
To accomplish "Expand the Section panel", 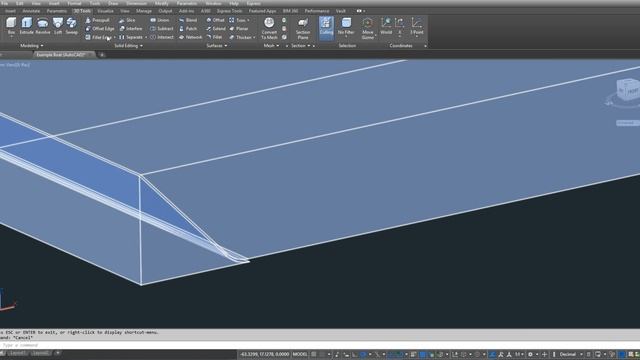I will tap(301, 46).
